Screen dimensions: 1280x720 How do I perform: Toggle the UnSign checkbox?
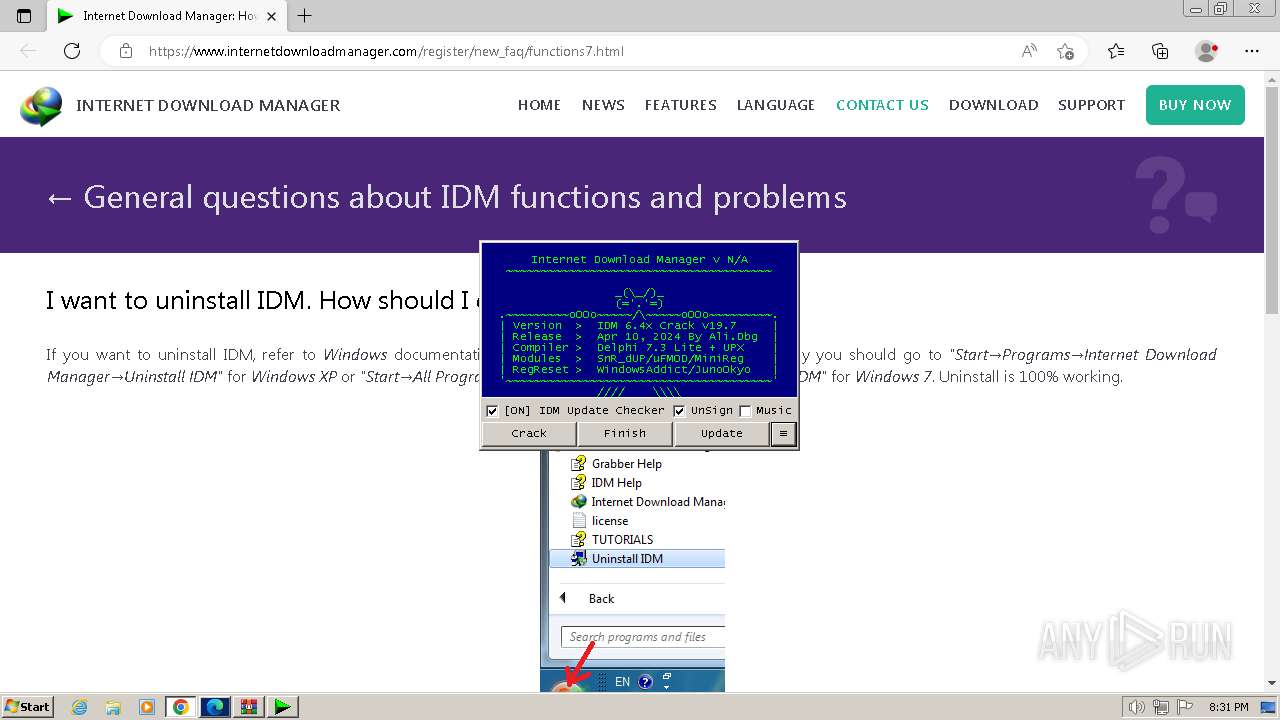[x=679, y=410]
